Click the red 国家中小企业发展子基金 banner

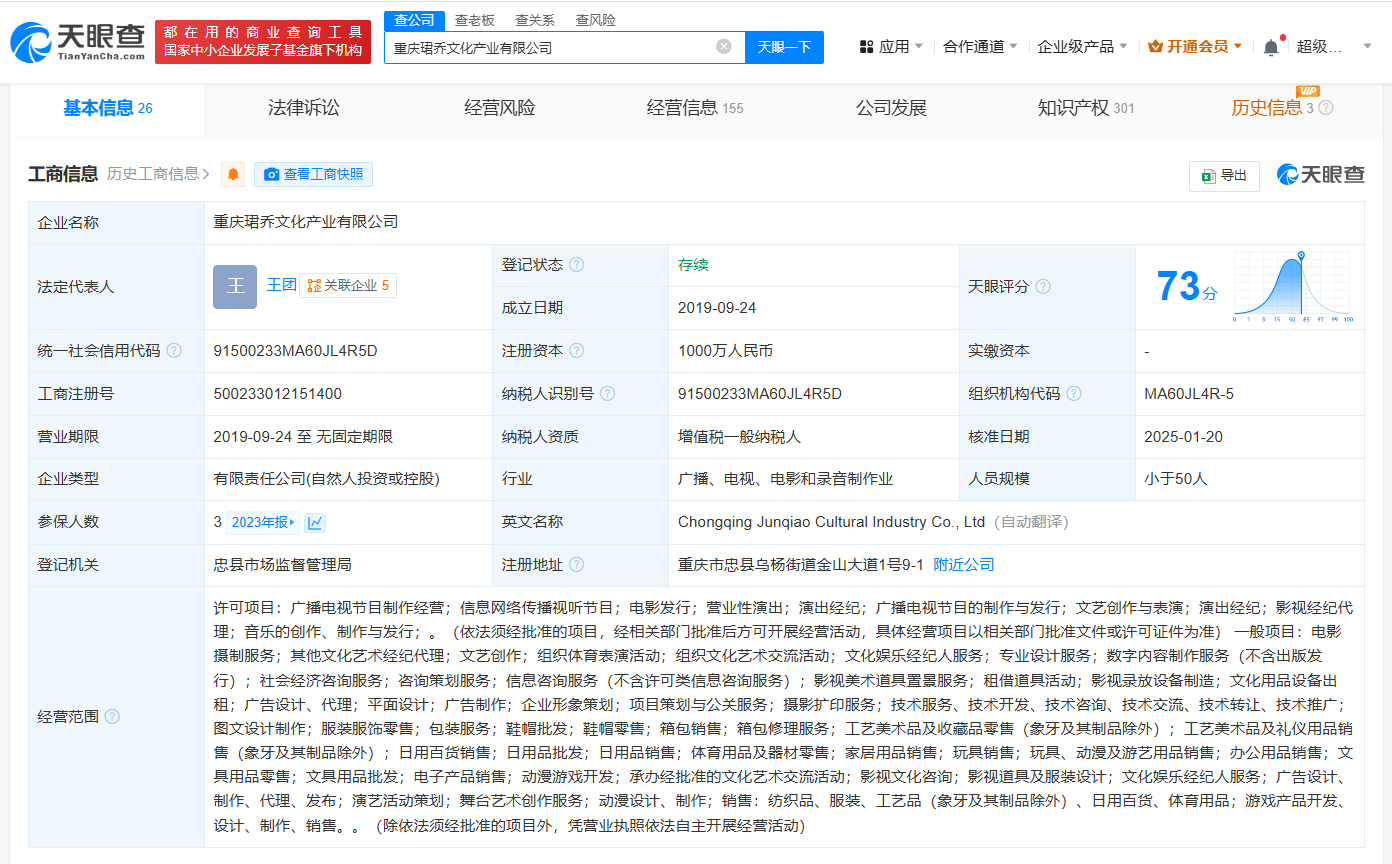[x=263, y=42]
